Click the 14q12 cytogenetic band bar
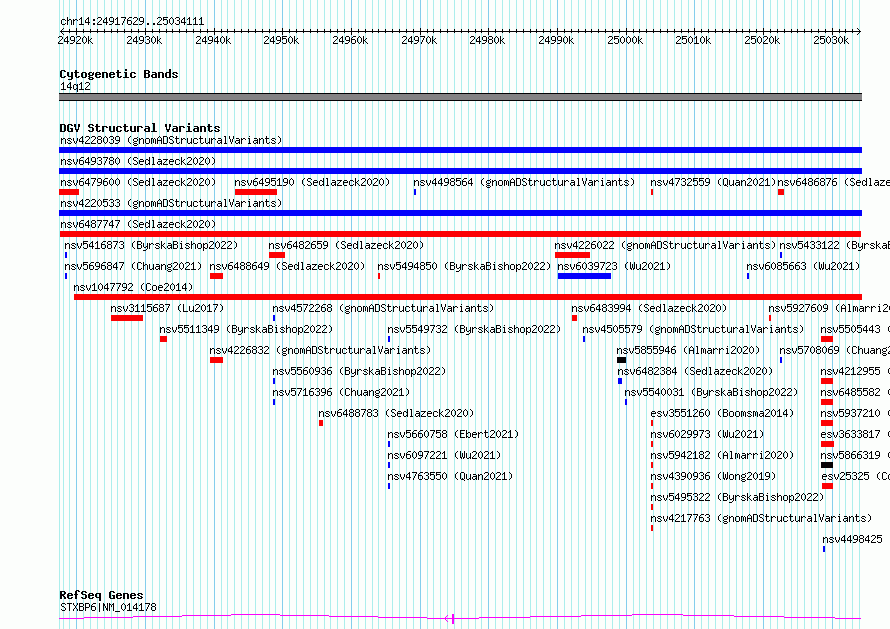The width and height of the screenshot is (890, 629). coord(460,97)
